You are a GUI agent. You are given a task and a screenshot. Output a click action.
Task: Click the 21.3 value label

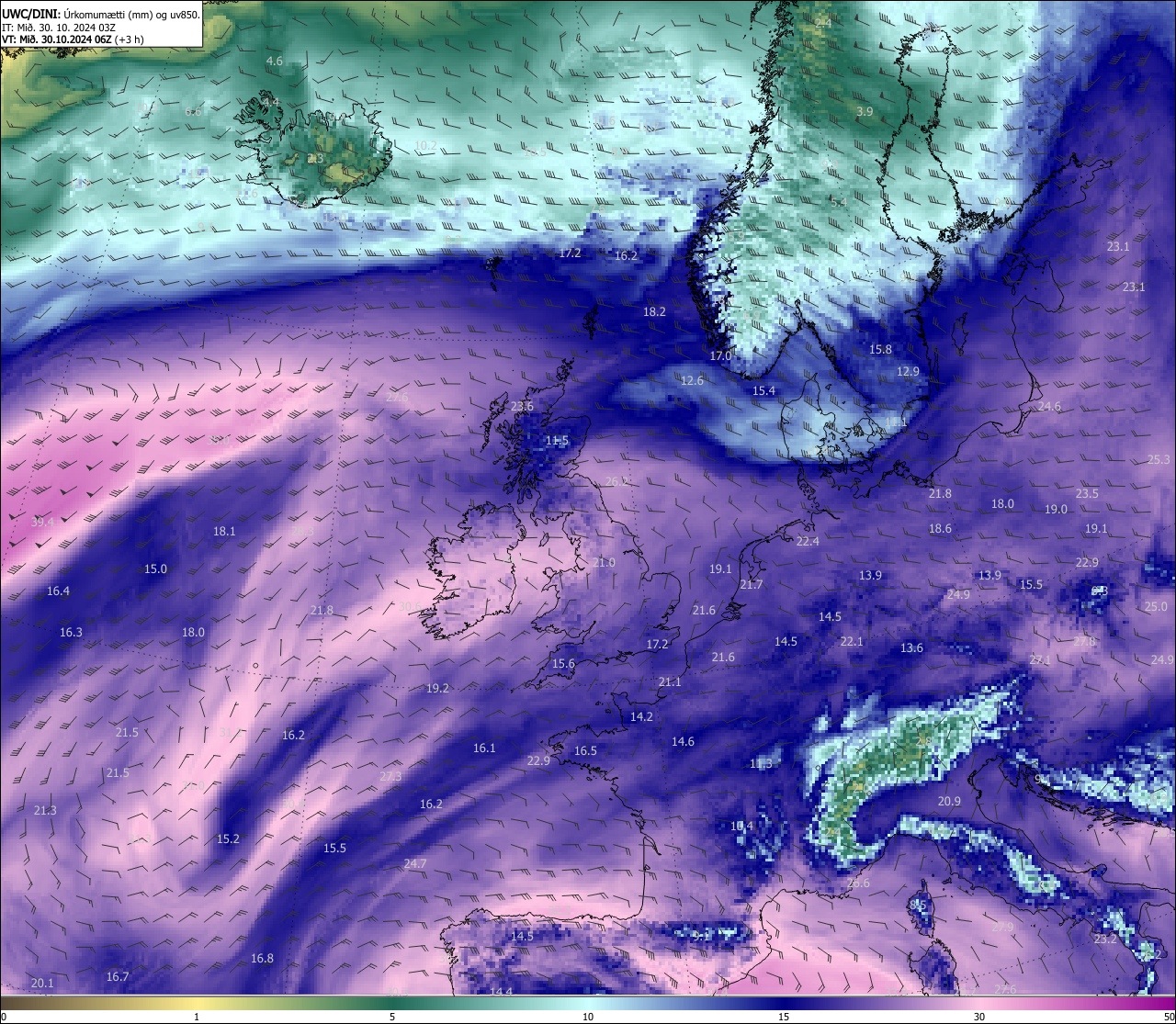click(44, 810)
